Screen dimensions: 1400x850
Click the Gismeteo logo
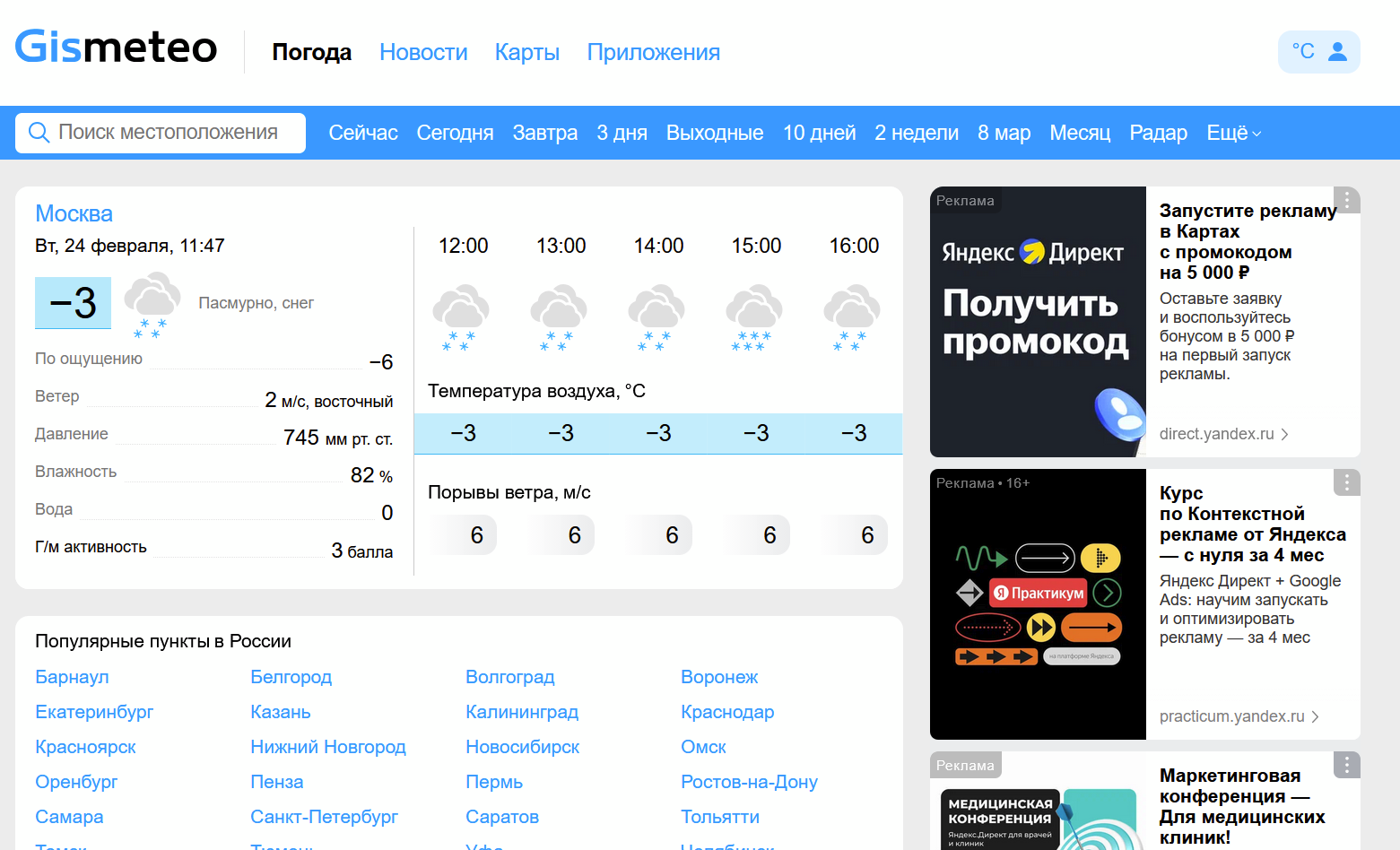click(x=116, y=48)
